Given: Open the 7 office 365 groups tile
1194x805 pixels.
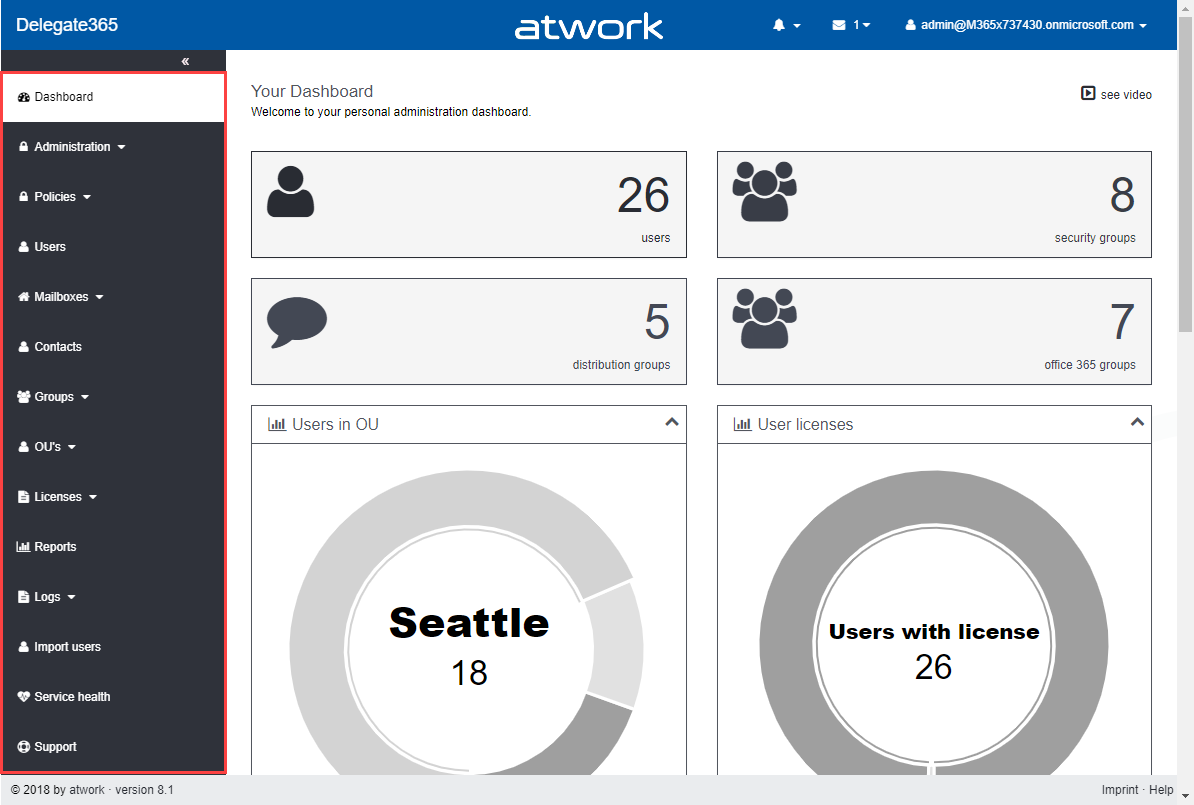Looking at the screenshot, I should pyautogui.click(x=934, y=331).
